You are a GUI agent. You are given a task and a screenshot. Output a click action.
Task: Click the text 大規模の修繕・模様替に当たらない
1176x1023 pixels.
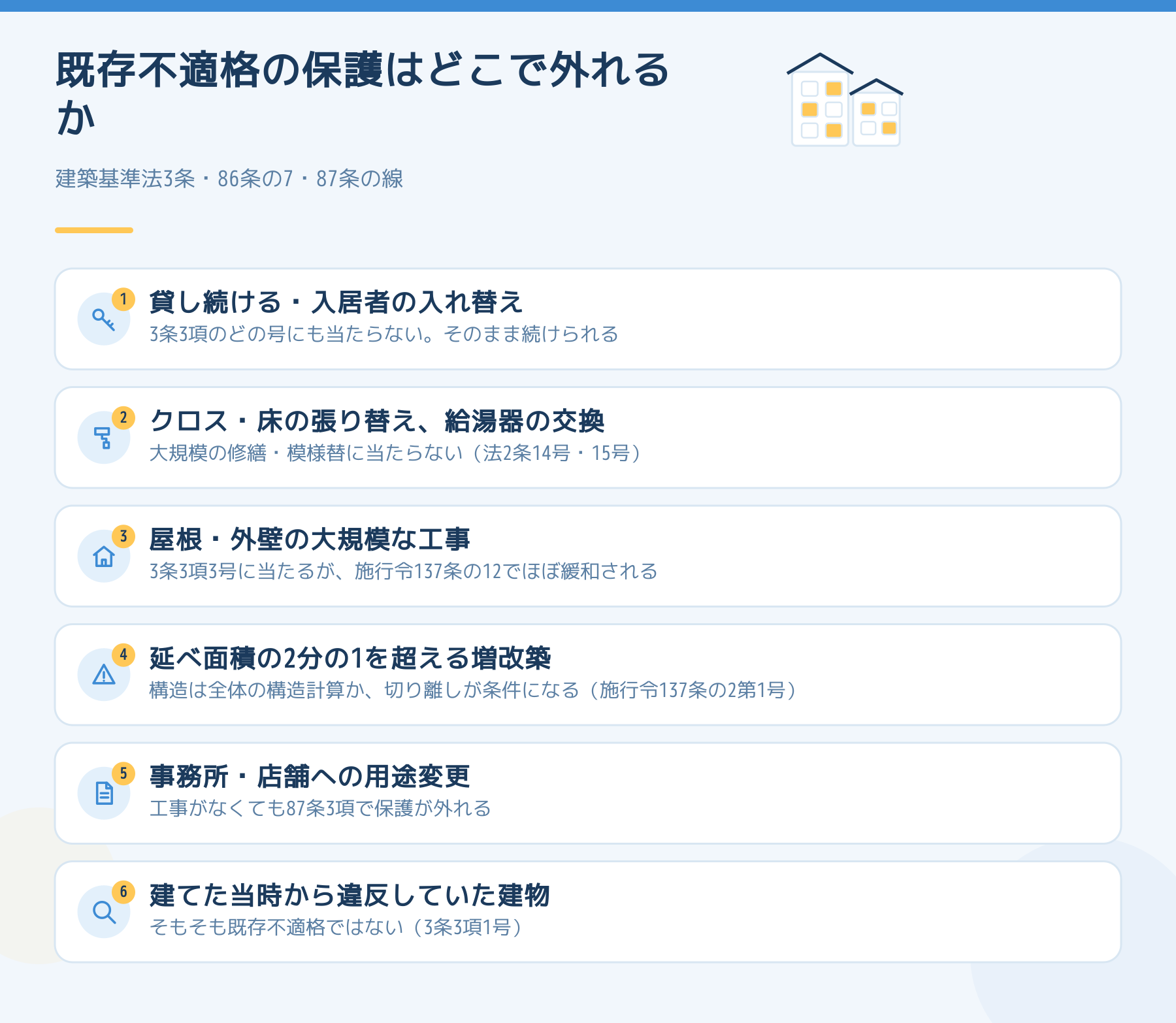(306, 453)
